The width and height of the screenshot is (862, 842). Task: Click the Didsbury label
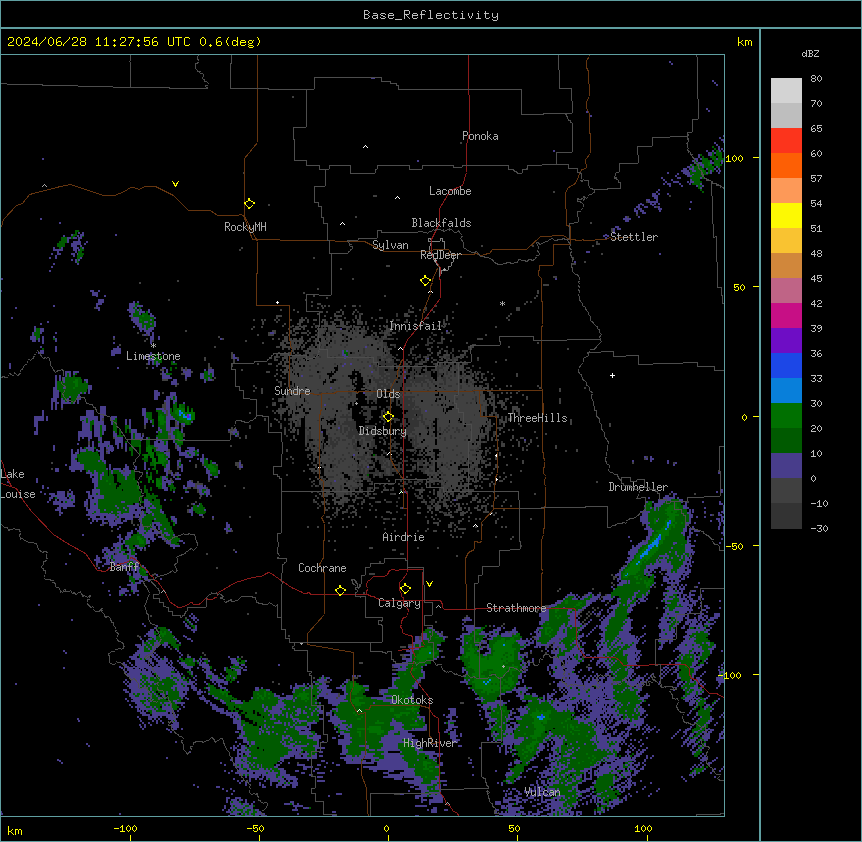click(x=383, y=431)
